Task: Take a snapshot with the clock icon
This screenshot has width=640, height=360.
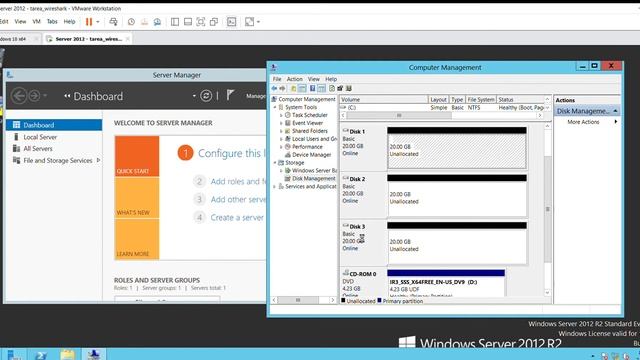Action: (131, 22)
